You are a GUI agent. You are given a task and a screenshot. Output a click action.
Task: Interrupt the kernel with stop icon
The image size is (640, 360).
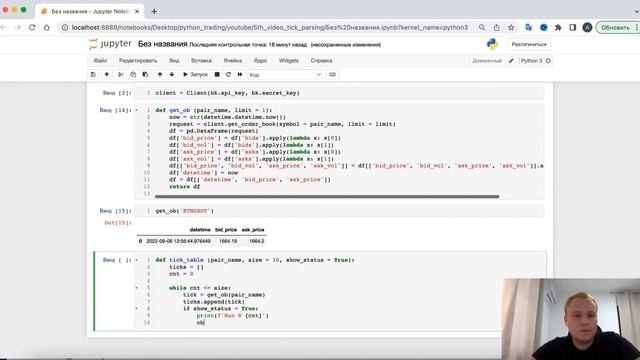(x=217, y=75)
